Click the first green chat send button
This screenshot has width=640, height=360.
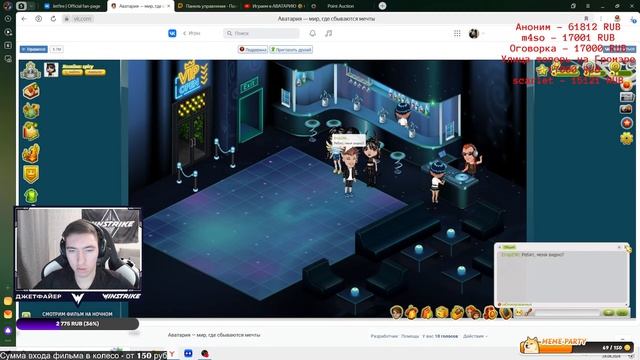tap(609, 313)
